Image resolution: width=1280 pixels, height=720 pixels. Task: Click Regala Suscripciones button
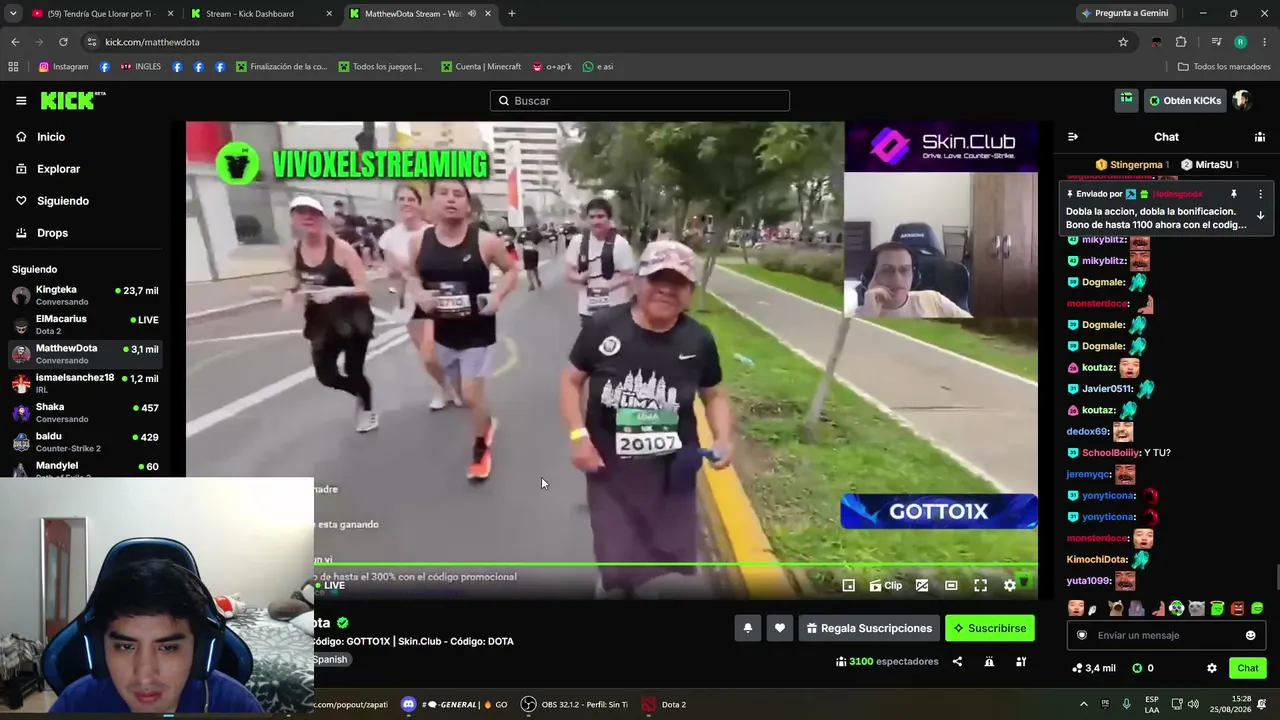[869, 628]
